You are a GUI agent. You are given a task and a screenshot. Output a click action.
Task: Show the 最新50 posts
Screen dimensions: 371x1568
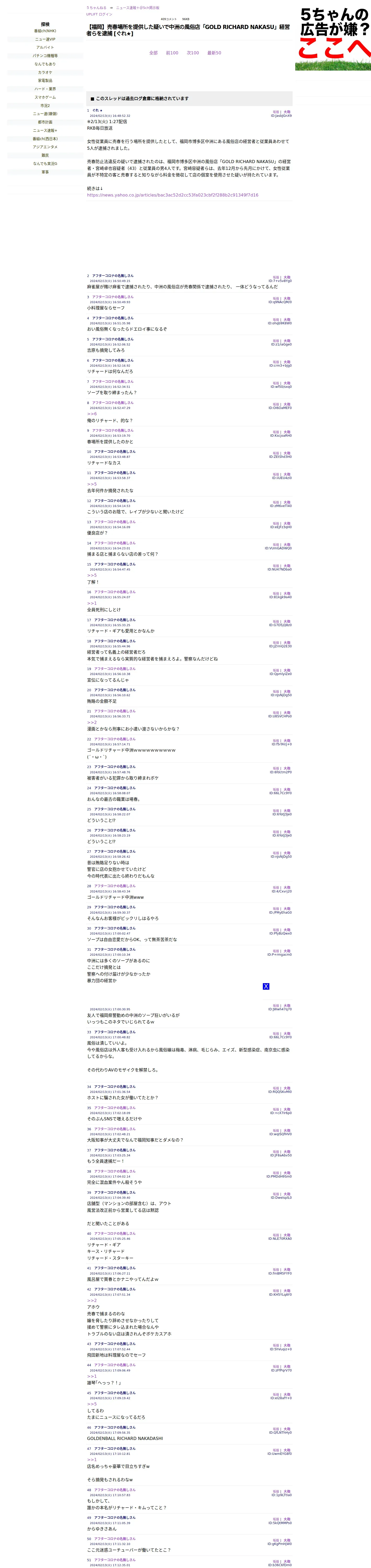[214, 53]
